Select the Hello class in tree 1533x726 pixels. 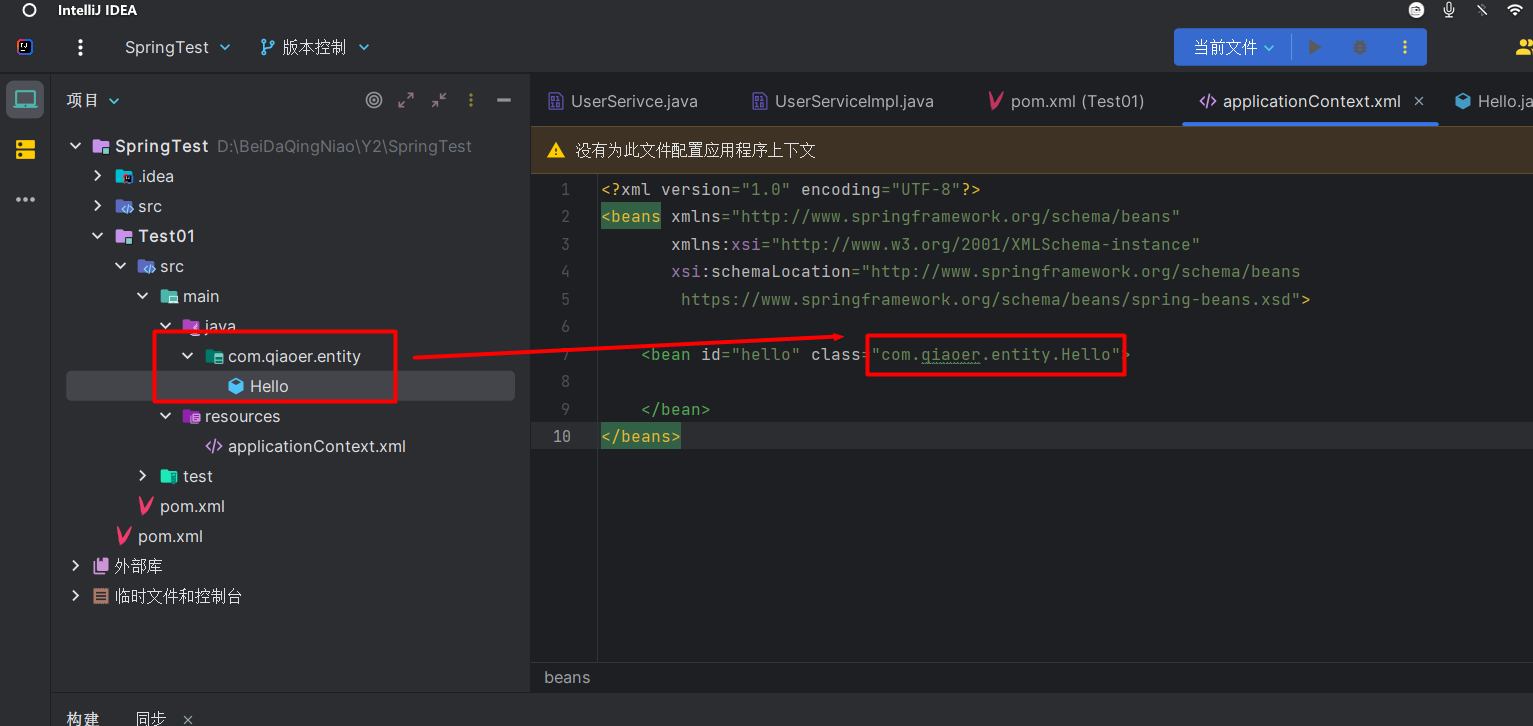269,386
